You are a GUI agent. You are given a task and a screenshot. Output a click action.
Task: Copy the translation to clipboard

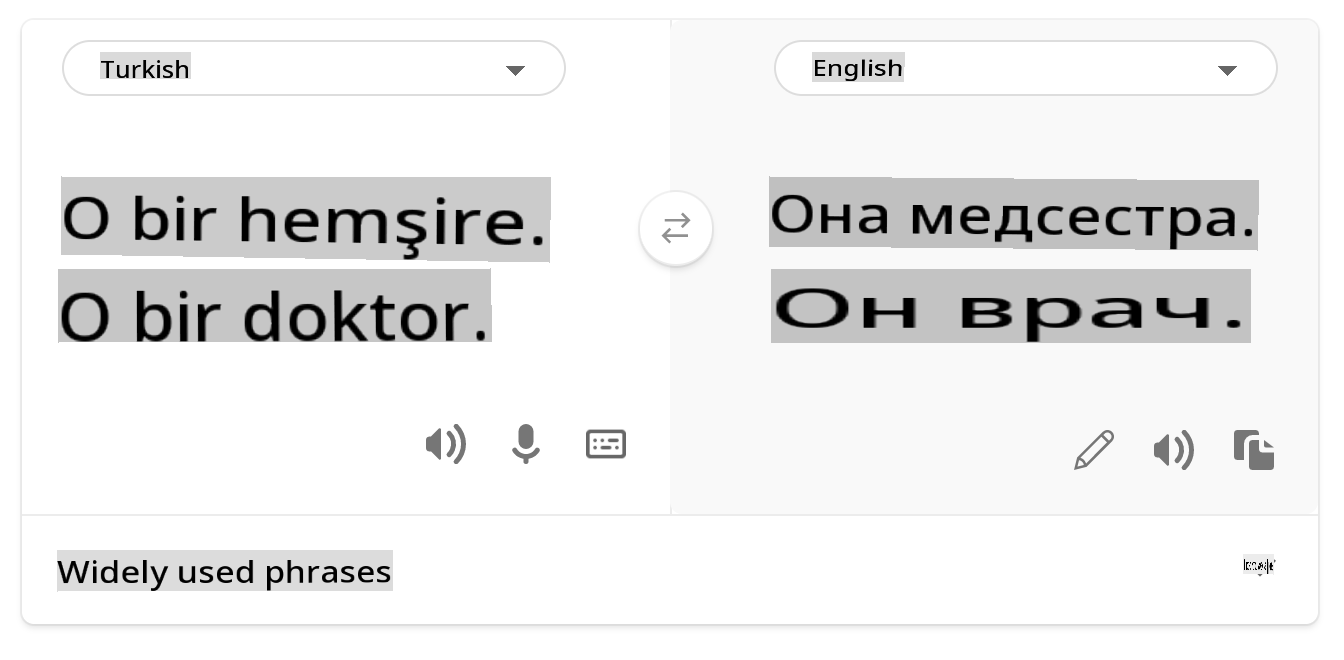[x=1254, y=450]
